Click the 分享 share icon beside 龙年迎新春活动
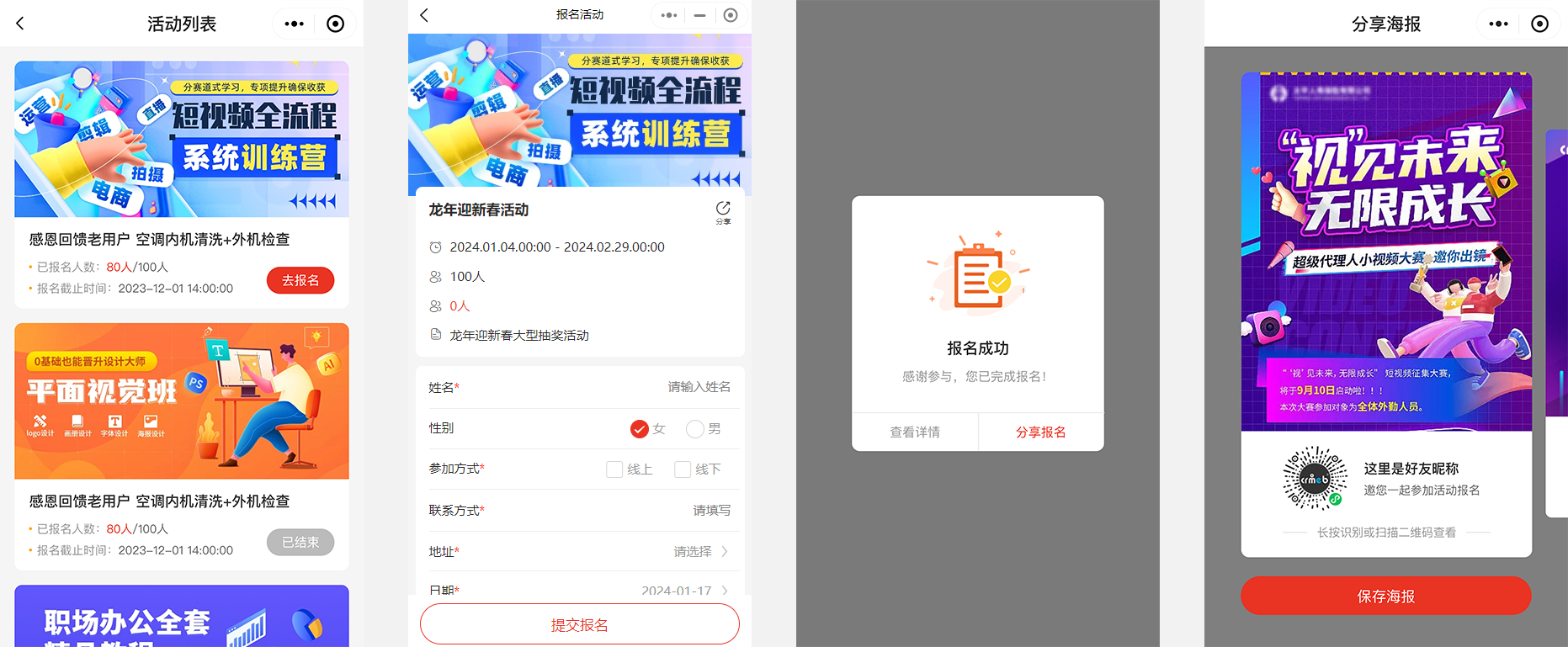Image resolution: width=1568 pixels, height=647 pixels. coord(723,212)
